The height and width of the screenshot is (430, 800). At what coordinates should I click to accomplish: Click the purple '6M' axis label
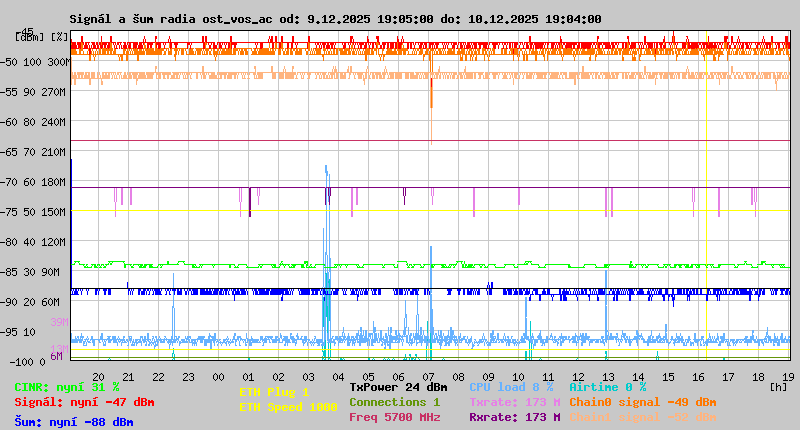point(56,356)
